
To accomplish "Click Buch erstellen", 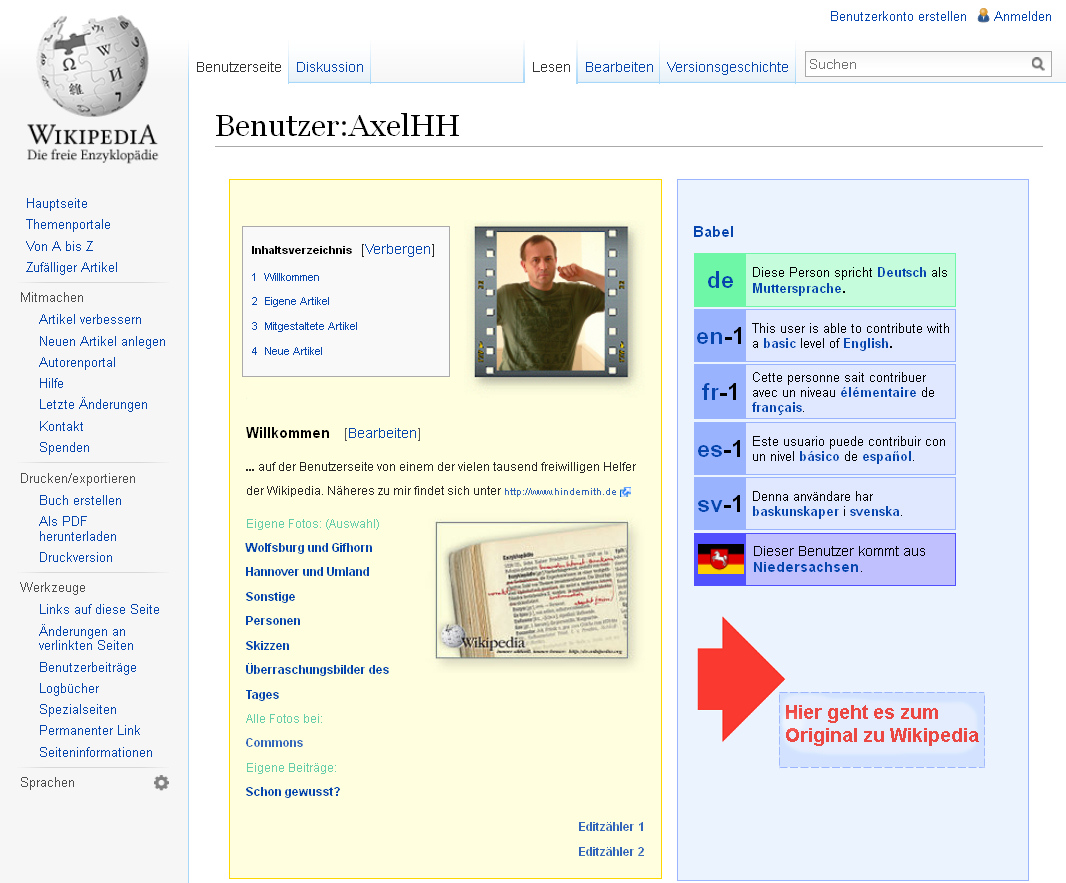I will click(80, 500).
